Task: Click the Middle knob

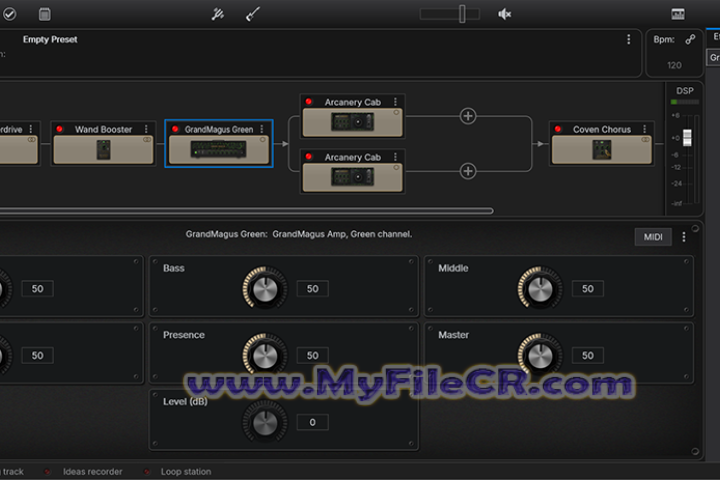Action: point(540,288)
